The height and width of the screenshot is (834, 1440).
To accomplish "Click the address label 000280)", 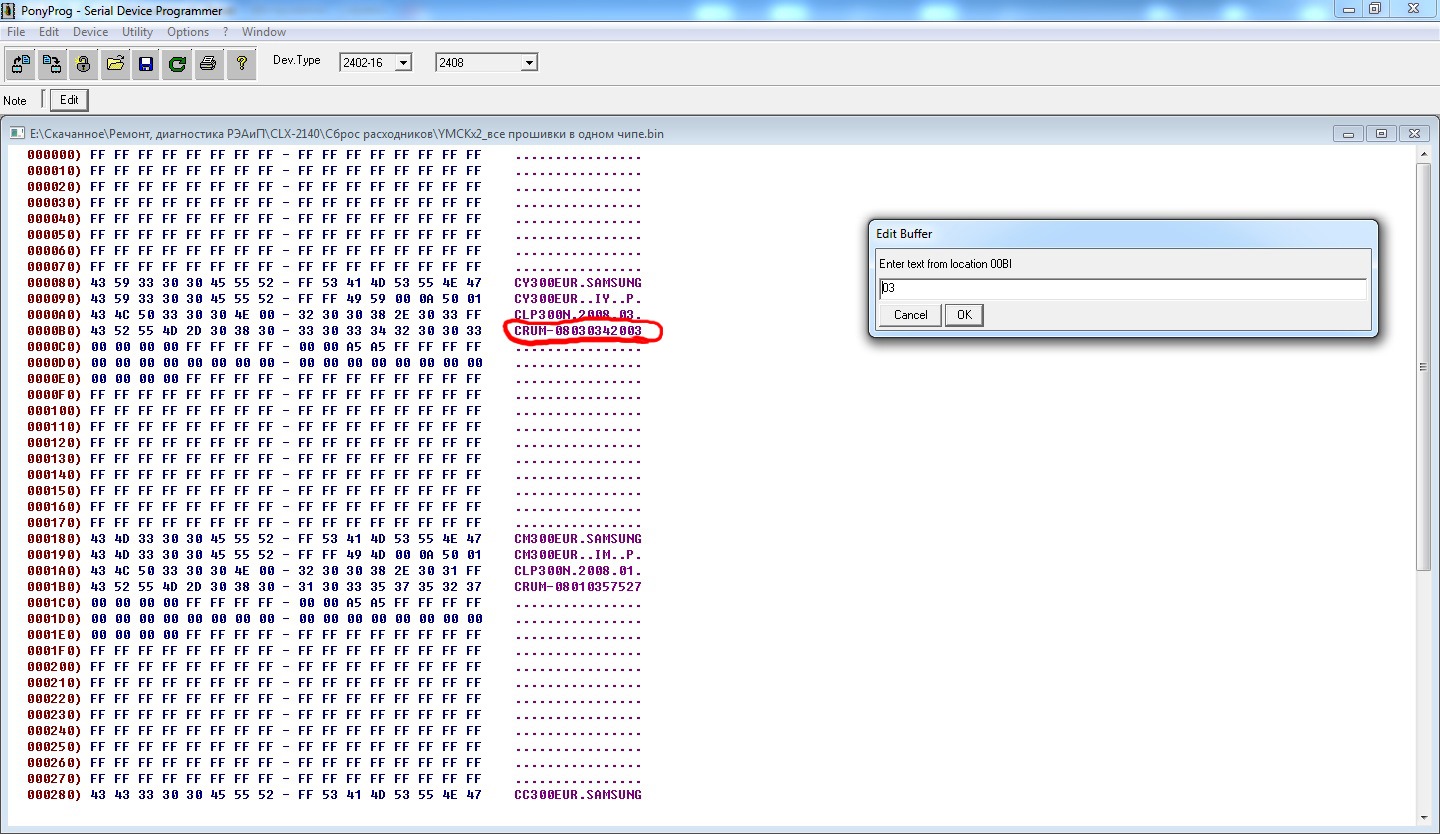I will pyautogui.click(x=53, y=795).
